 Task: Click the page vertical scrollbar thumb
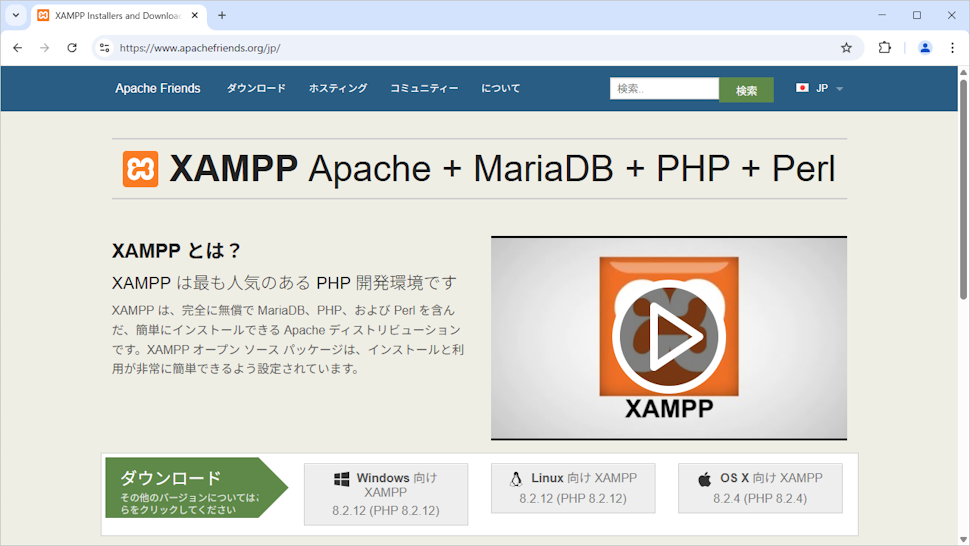(963, 189)
